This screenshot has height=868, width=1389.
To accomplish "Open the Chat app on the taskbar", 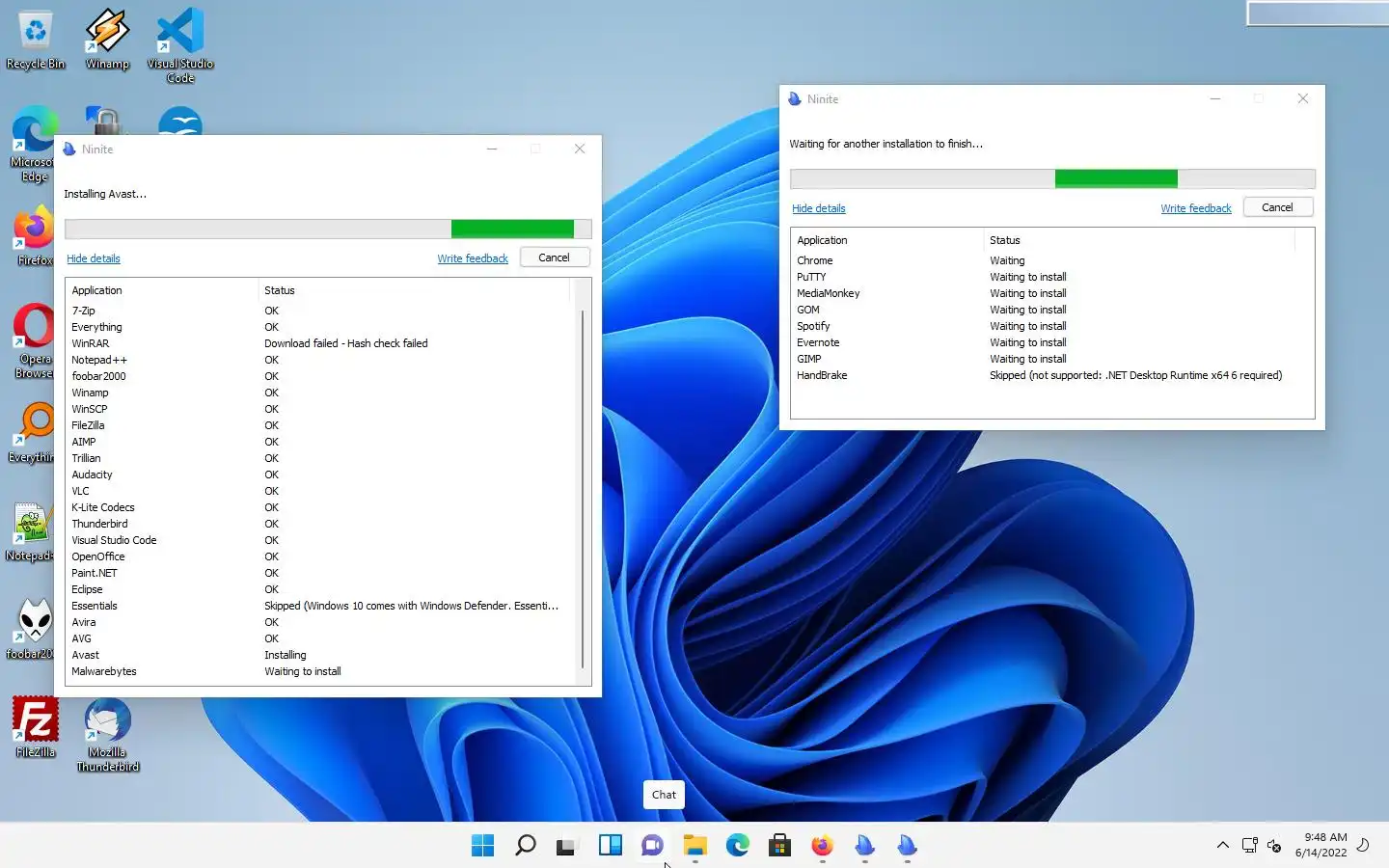I will pos(652,846).
